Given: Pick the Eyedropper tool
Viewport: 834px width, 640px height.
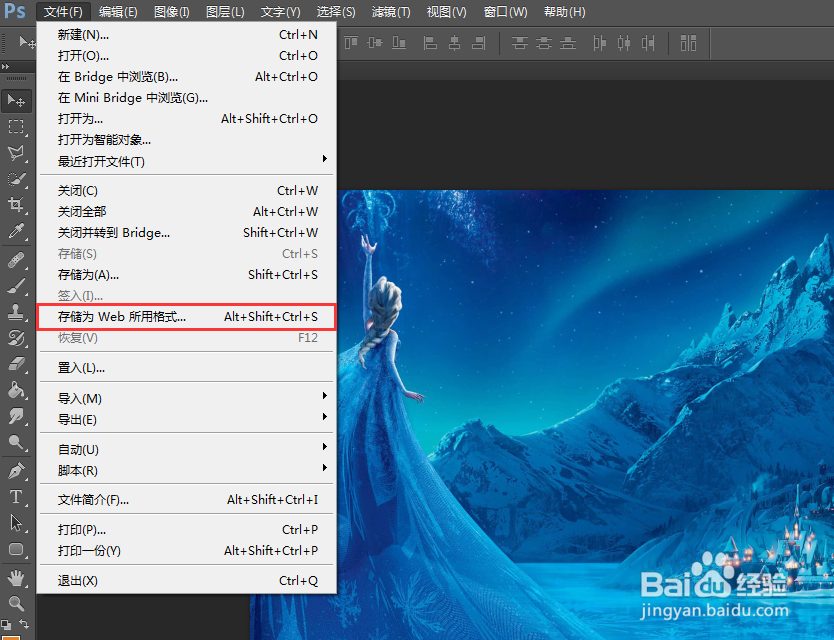Looking at the screenshot, I should [16, 231].
